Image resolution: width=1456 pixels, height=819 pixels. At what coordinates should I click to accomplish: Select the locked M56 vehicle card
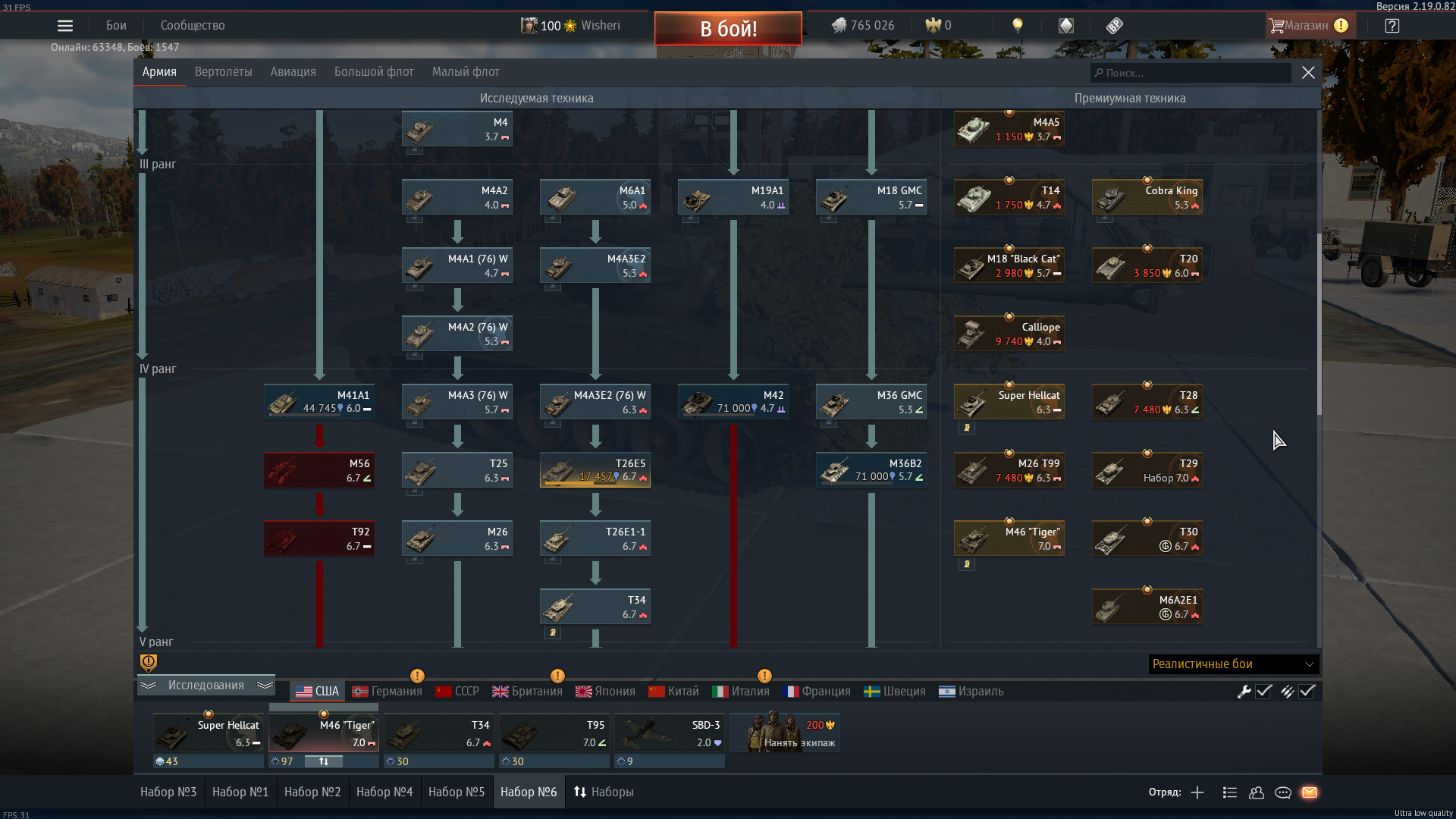coord(319,470)
